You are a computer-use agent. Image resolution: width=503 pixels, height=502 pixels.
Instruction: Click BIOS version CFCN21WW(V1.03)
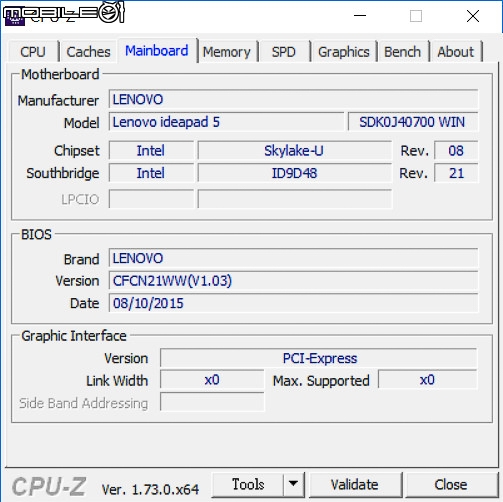[293, 281]
